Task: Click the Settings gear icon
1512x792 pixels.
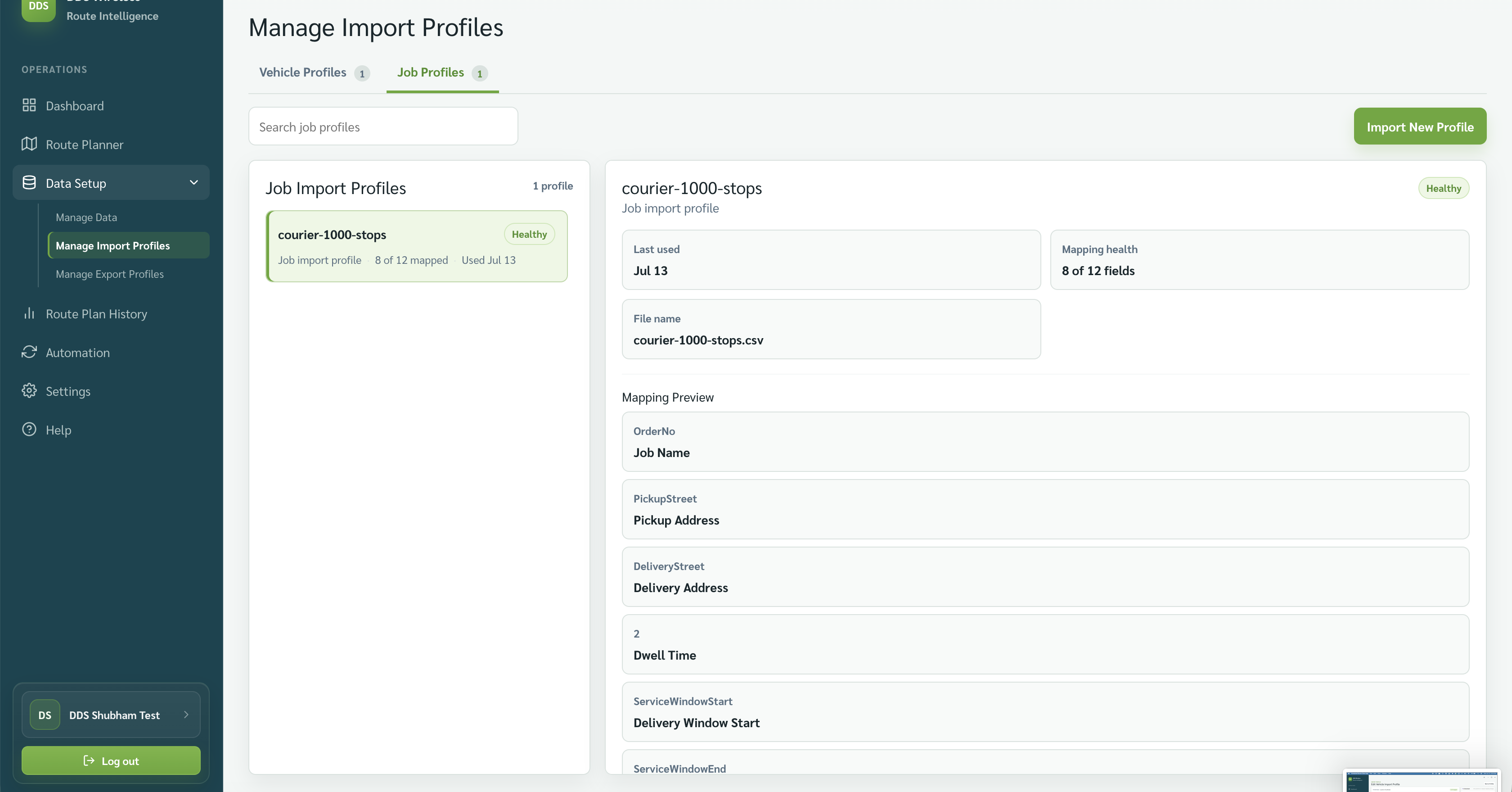Action: [x=29, y=391]
